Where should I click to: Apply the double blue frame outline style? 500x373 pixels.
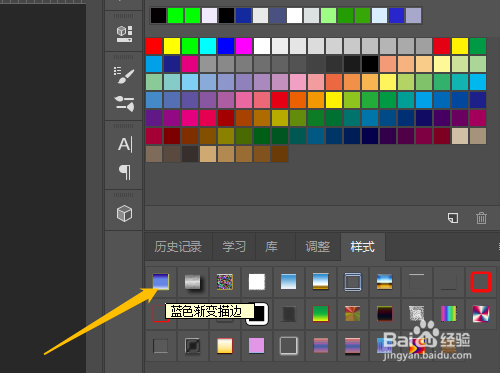(x=353, y=282)
